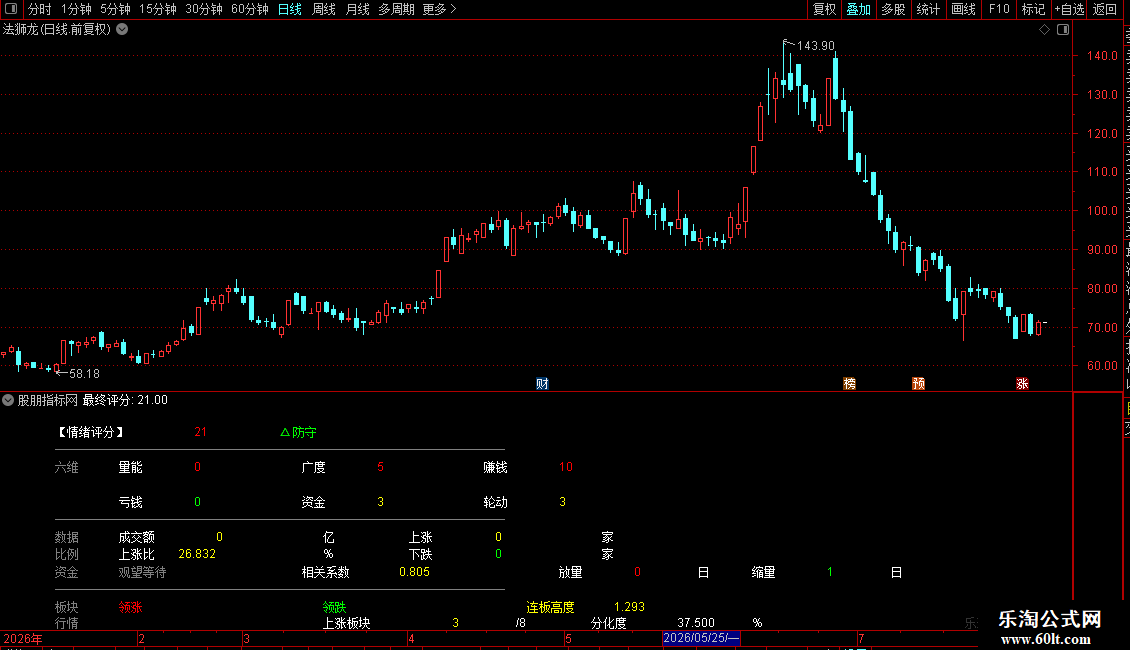The width and height of the screenshot is (1130, 650).
Task: Switch to 1分钟 chart period
Action: [x=76, y=9]
